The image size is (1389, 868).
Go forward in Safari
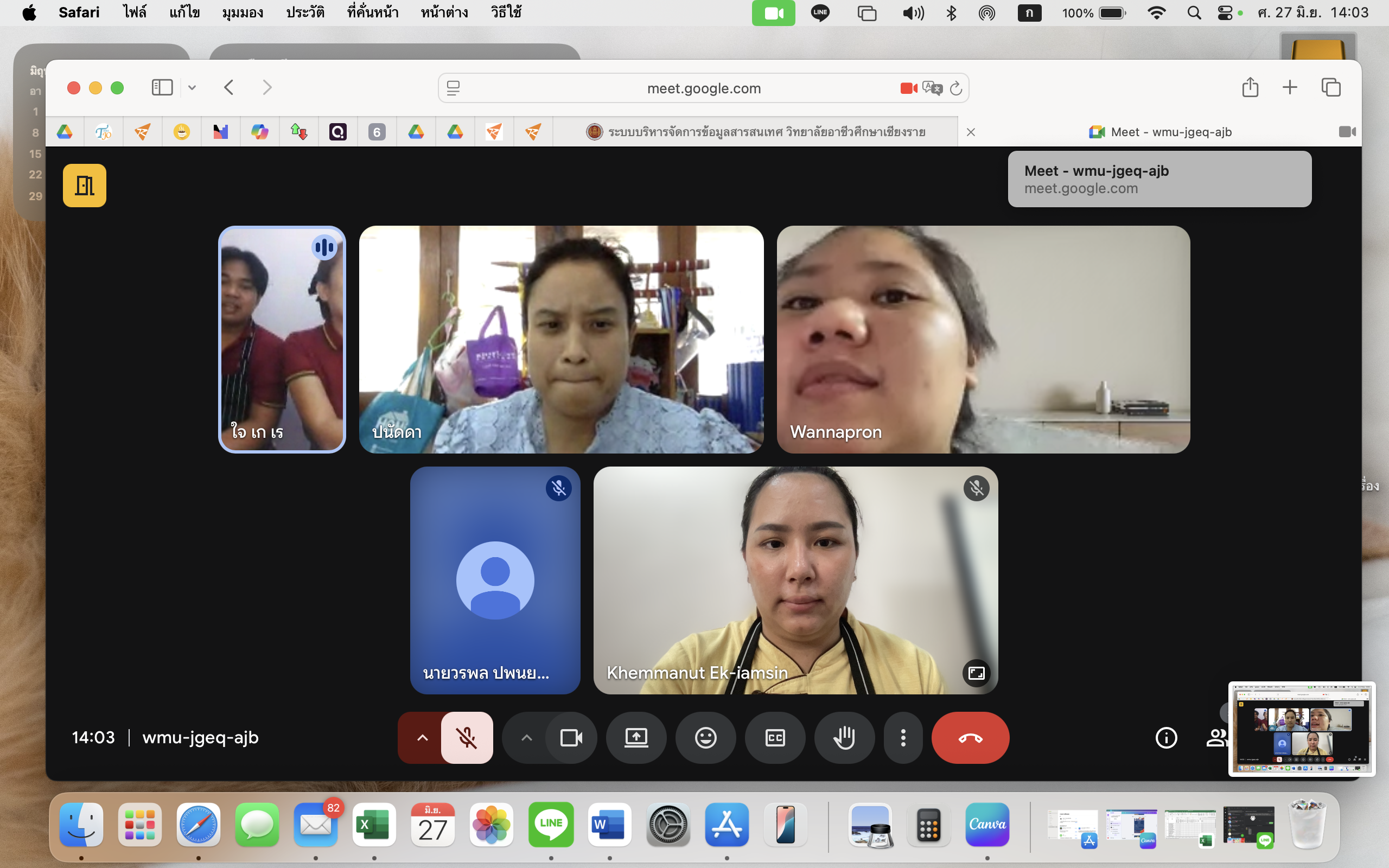267,88
